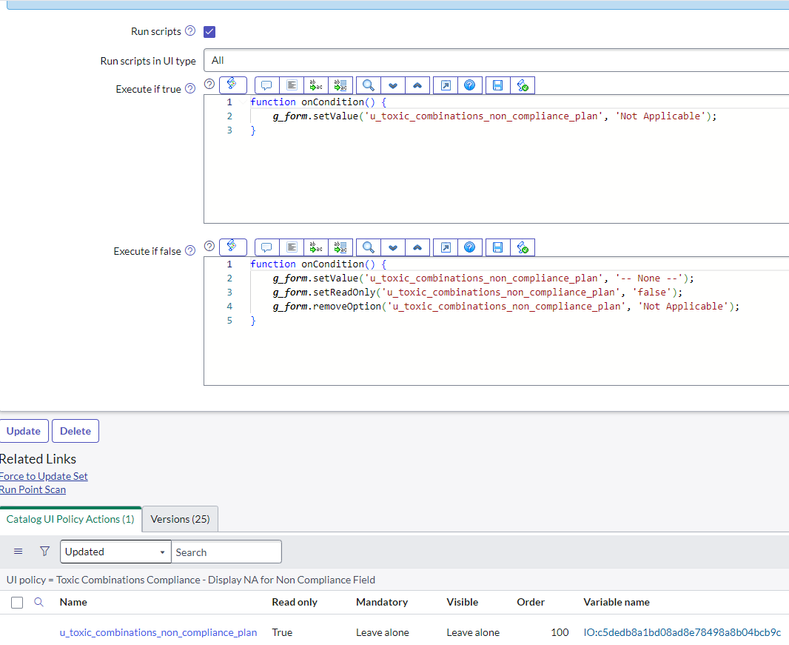
Task: Toggle syntax editor icon in Execute if false toolbar
Action: pos(232,247)
